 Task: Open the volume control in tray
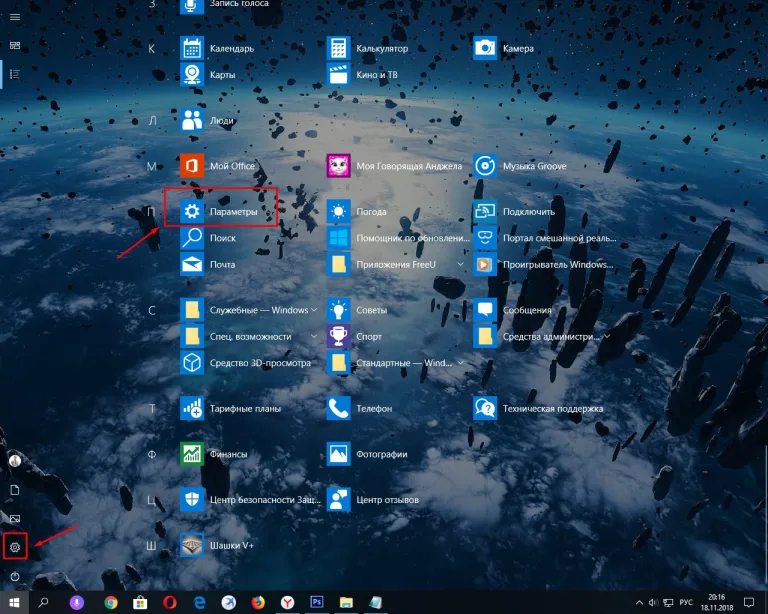(653, 602)
